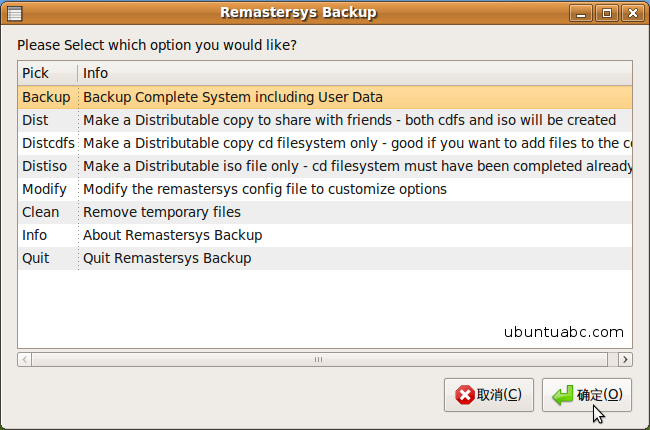Select the Quit Remastersys Backup row
The image size is (650, 430).
(x=325, y=258)
